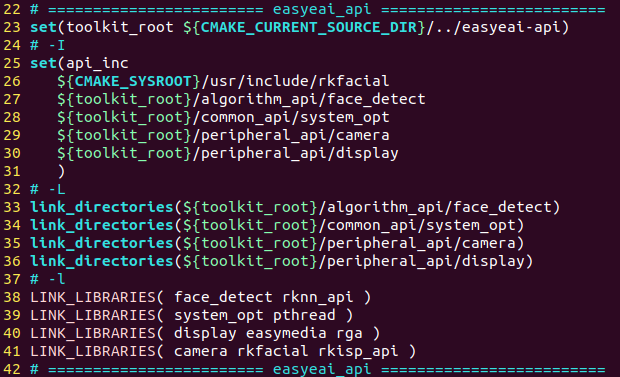Click line number 42 in the gutter

coord(12,369)
